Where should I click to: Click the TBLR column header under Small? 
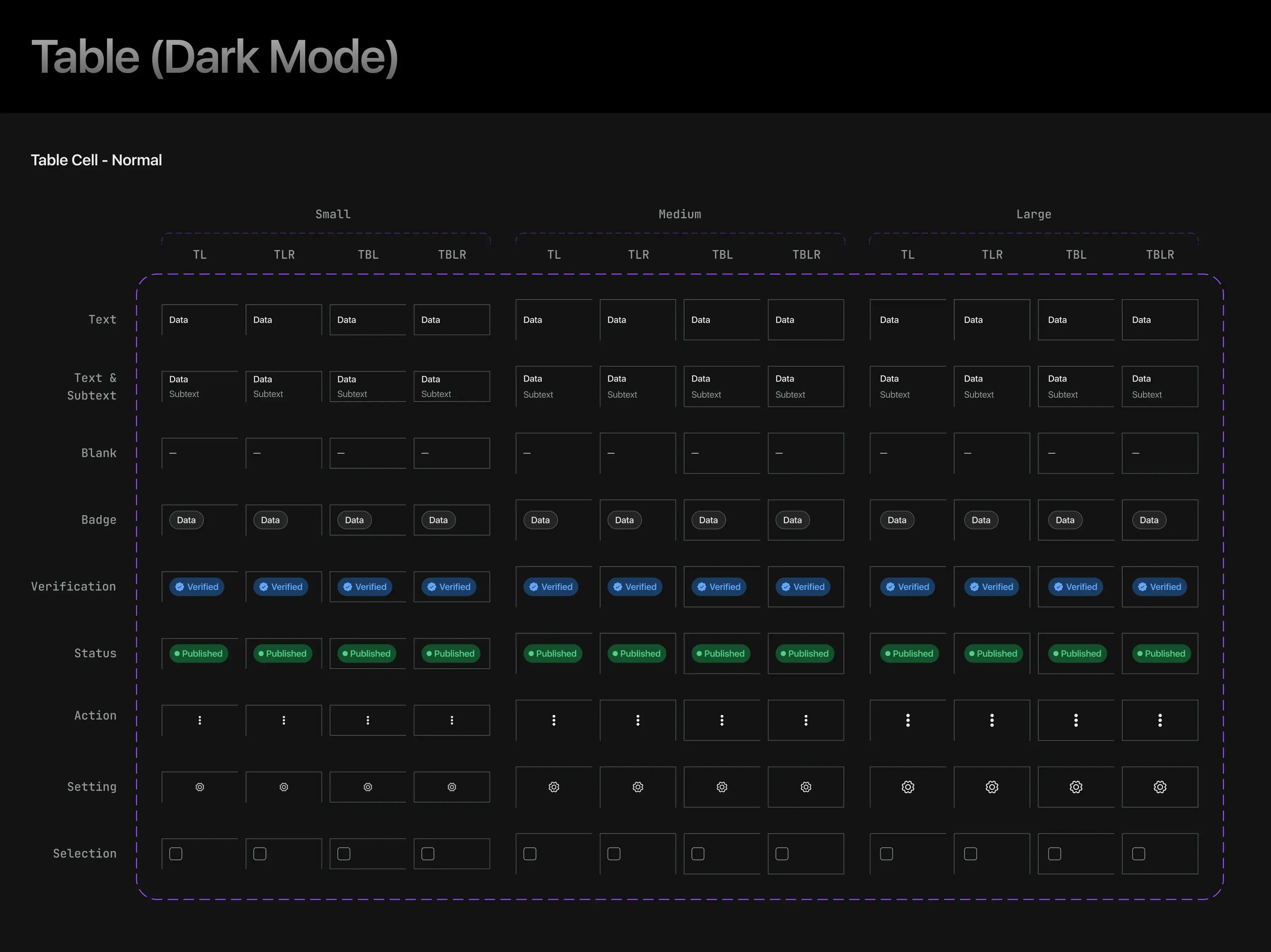tap(451, 255)
